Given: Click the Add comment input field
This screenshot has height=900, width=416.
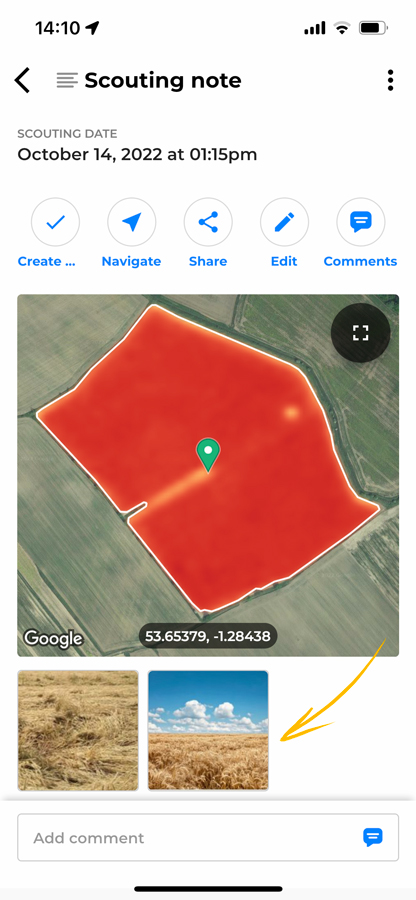Looking at the screenshot, I should pyautogui.click(x=208, y=837).
